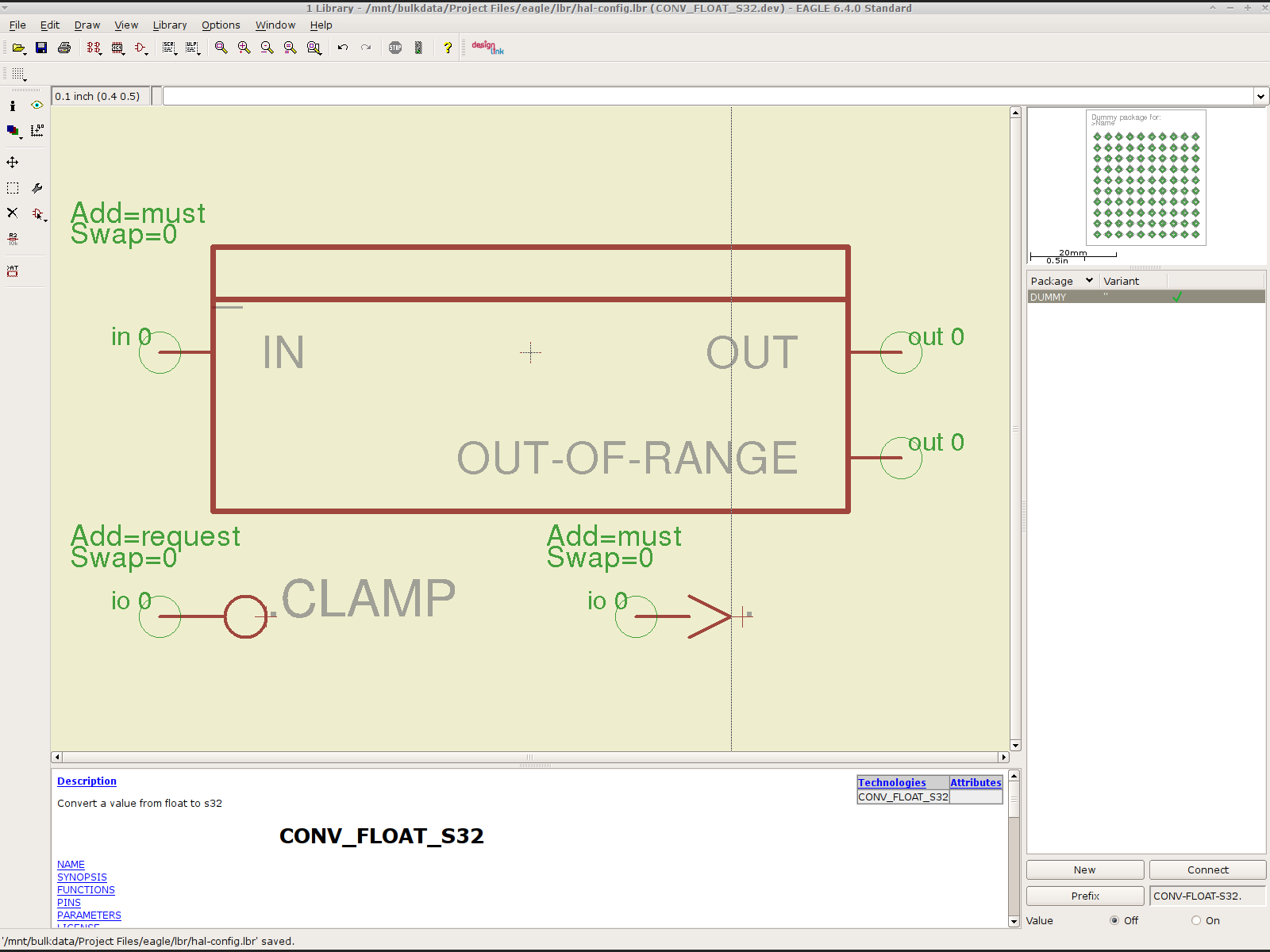This screenshot has width=1270, height=952.
Task: Select the Move tool in left toolbar
Action: (13, 163)
